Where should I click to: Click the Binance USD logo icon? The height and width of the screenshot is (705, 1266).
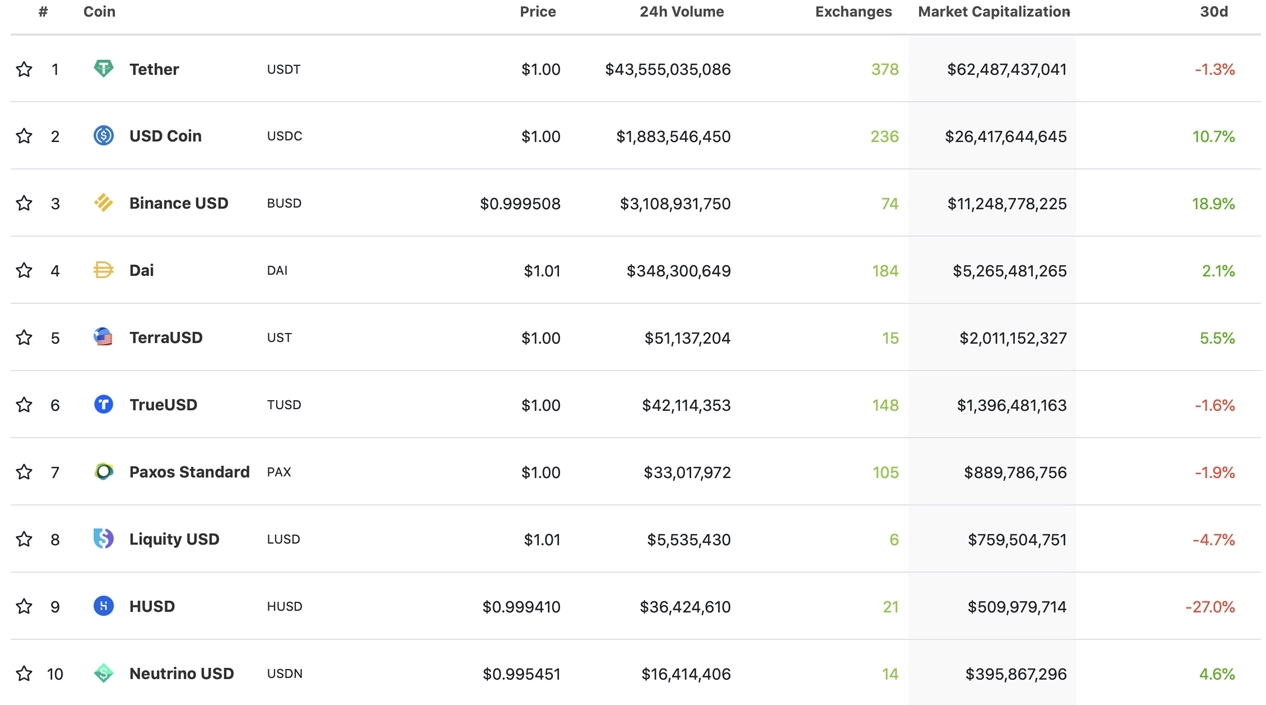coord(103,203)
